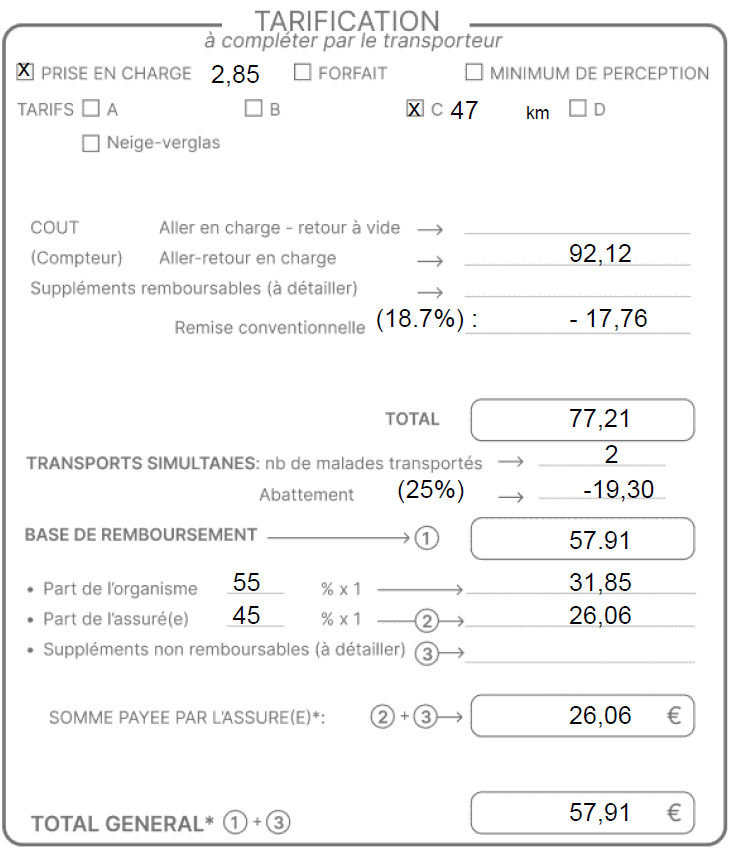Enable the Neige-verglas option
Screen dimensions: 733x850
(91, 143)
